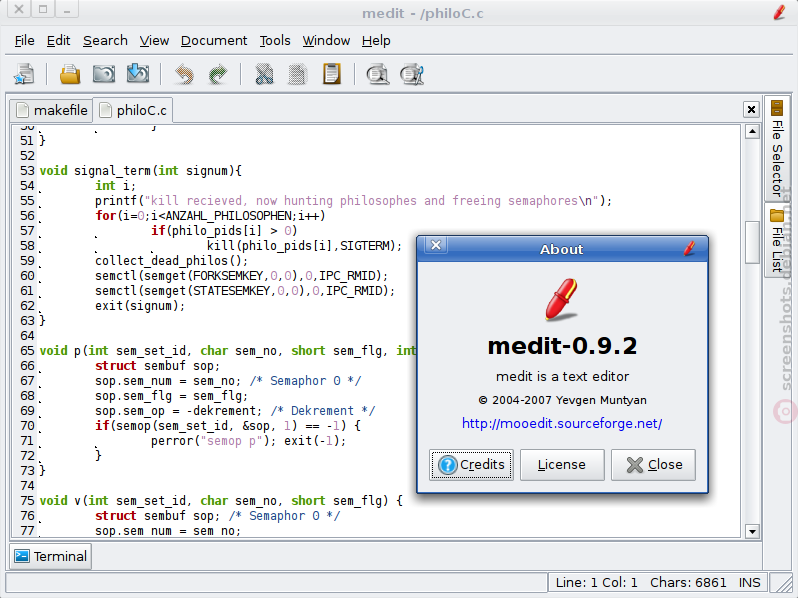Click the Cut scissors icon
This screenshot has width=798, height=598.
coord(264,74)
